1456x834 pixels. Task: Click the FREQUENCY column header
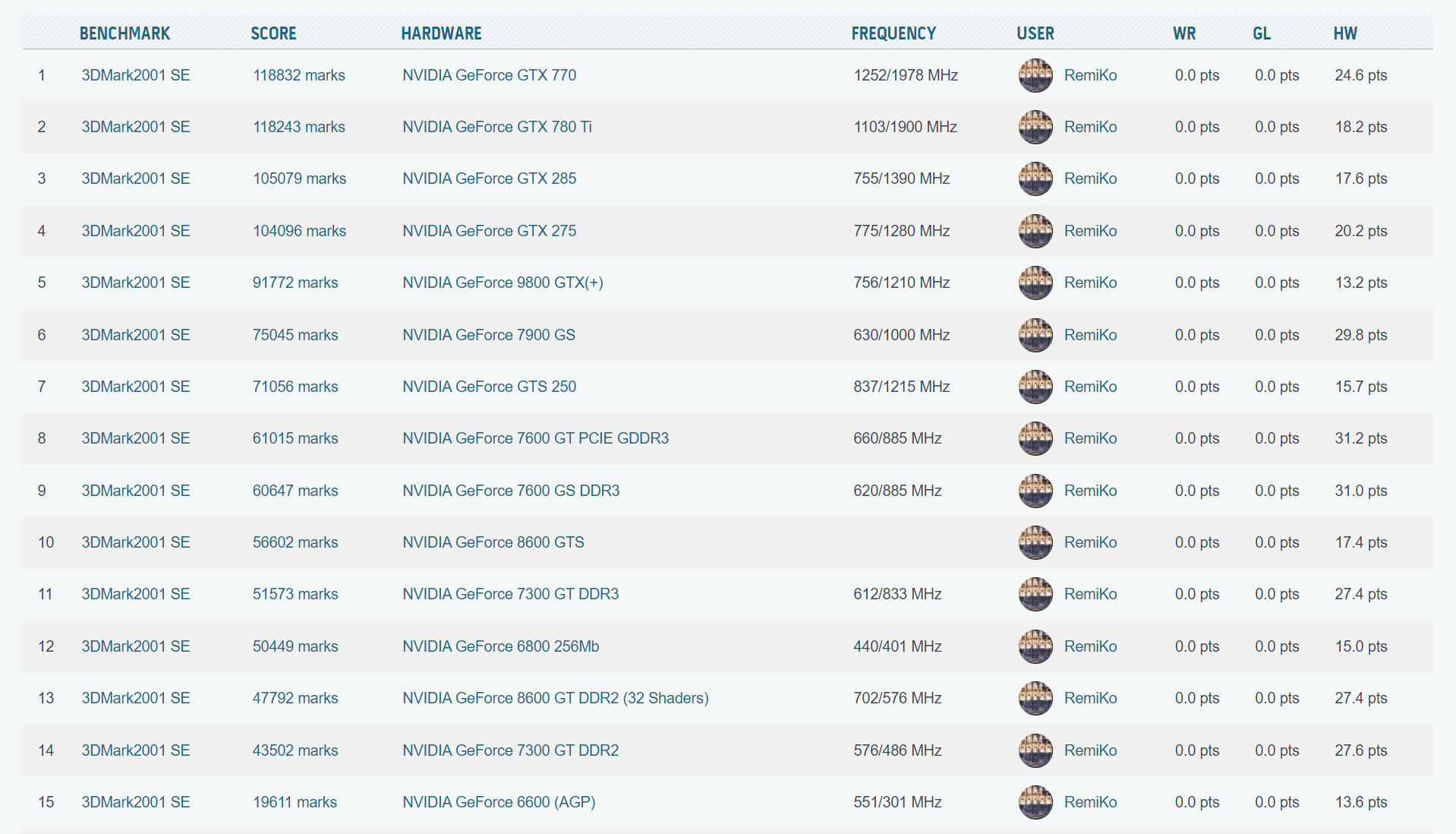(x=893, y=33)
